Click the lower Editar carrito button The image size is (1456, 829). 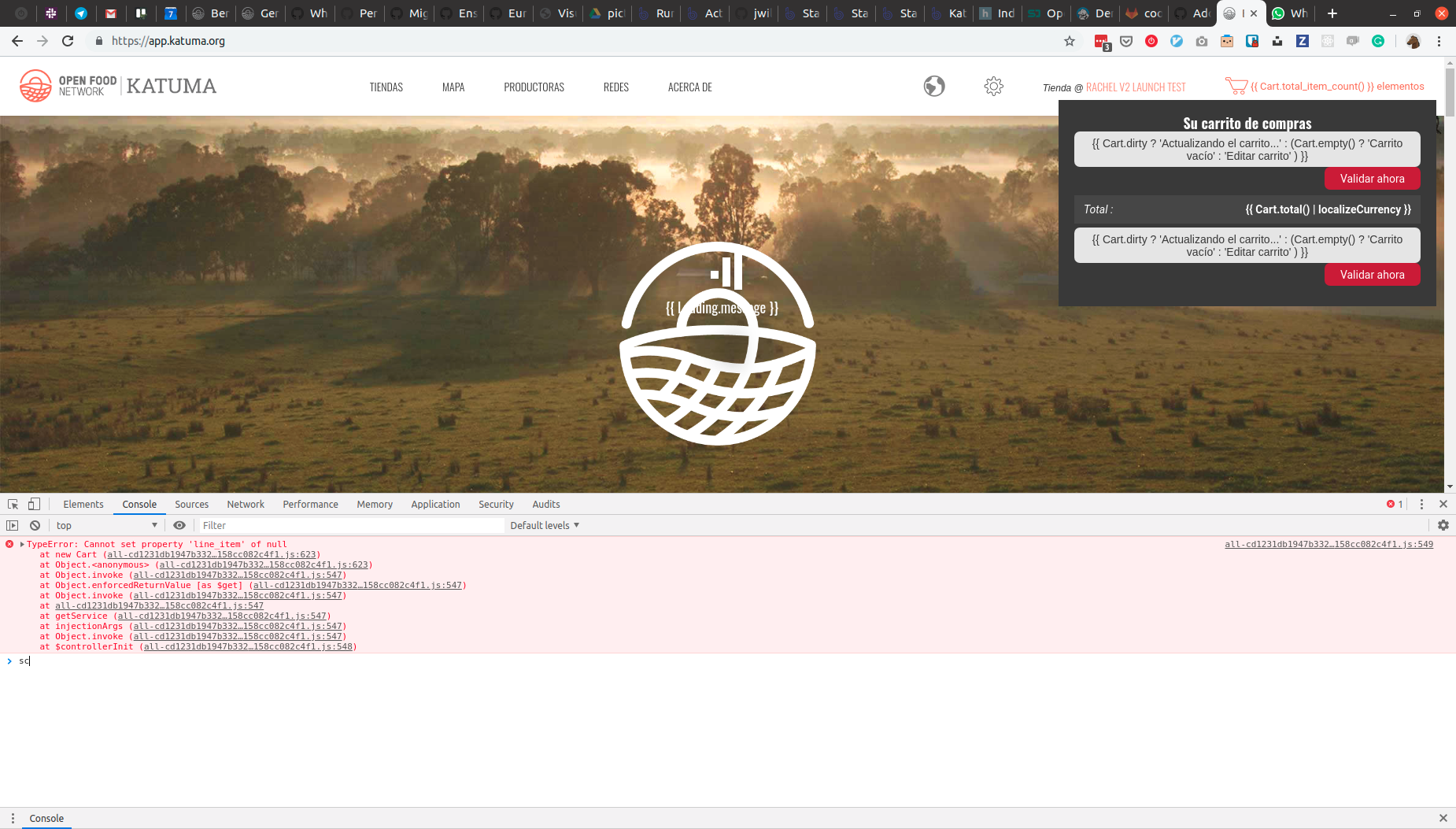point(1247,246)
